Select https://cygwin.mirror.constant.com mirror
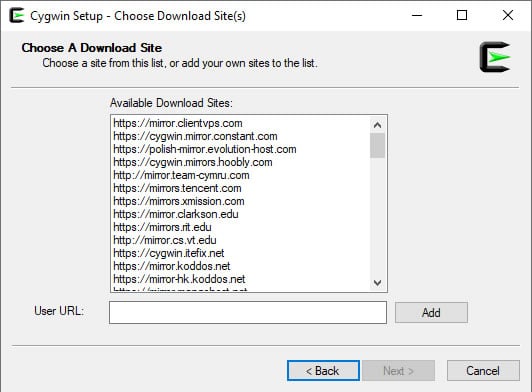 tap(195, 136)
